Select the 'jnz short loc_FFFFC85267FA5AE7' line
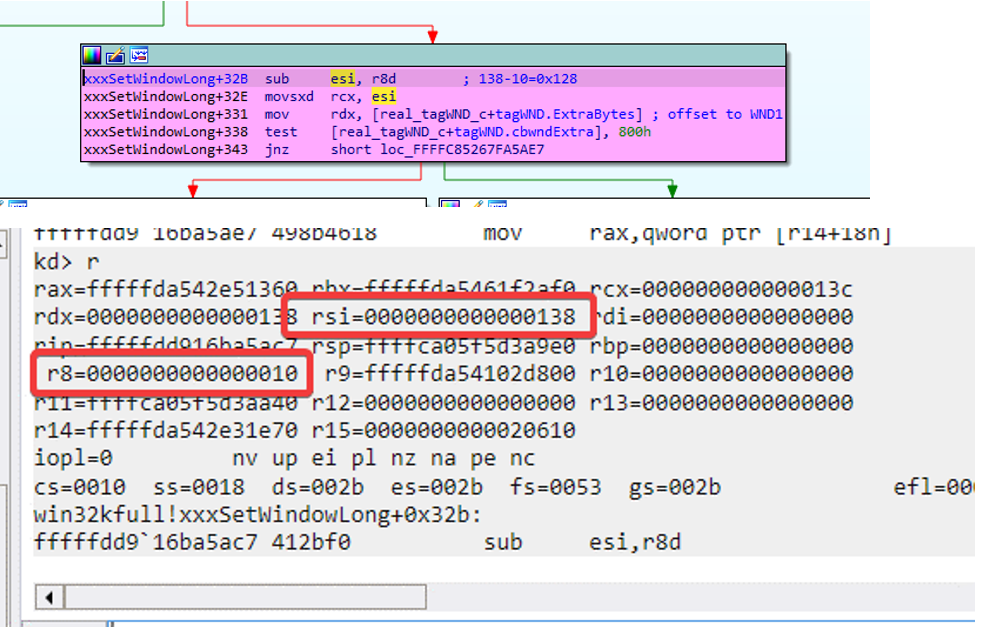Viewport: 982px width, 628px height. [x=433, y=149]
